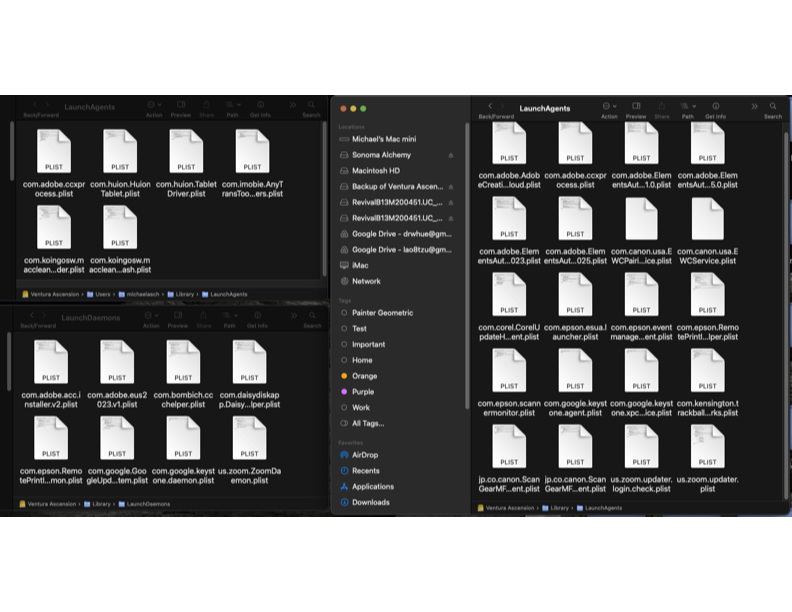Click michaelasch in top-left path bar
Viewport: 792px width, 612px height.
(138, 294)
